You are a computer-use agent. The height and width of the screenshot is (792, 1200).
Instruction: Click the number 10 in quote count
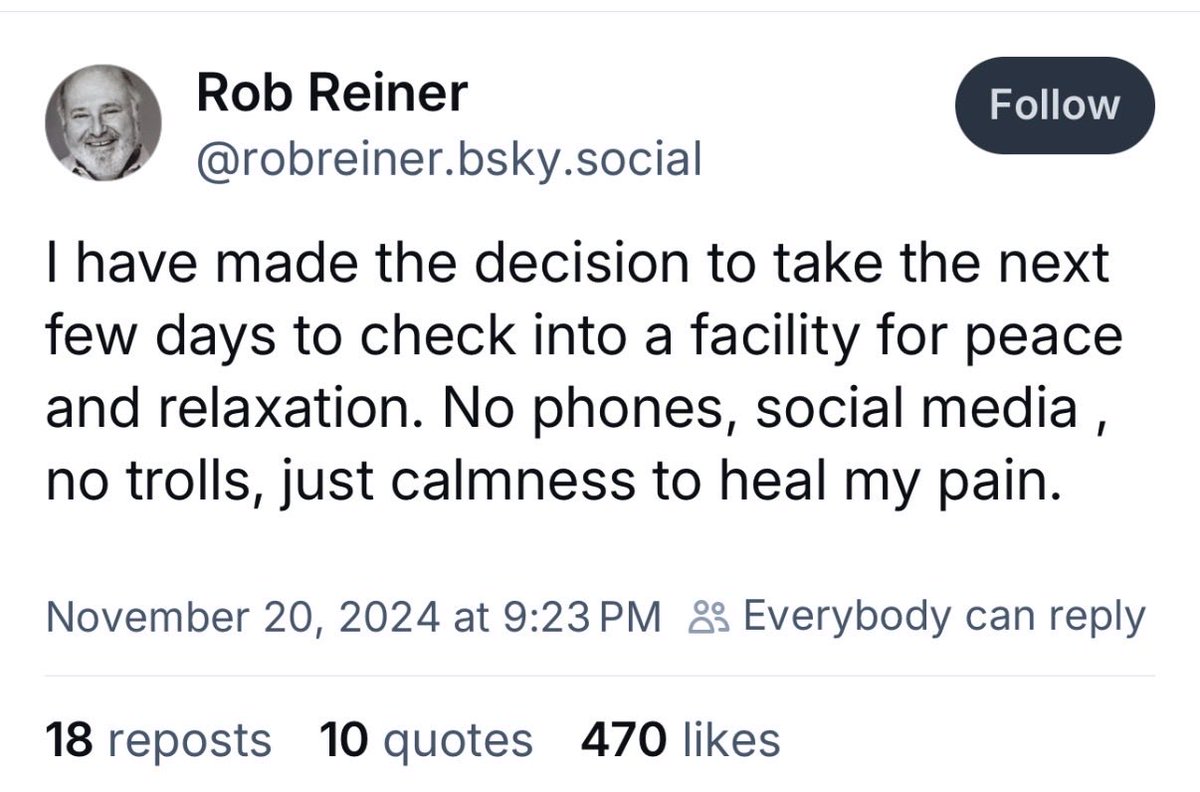(x=345, y=741)
